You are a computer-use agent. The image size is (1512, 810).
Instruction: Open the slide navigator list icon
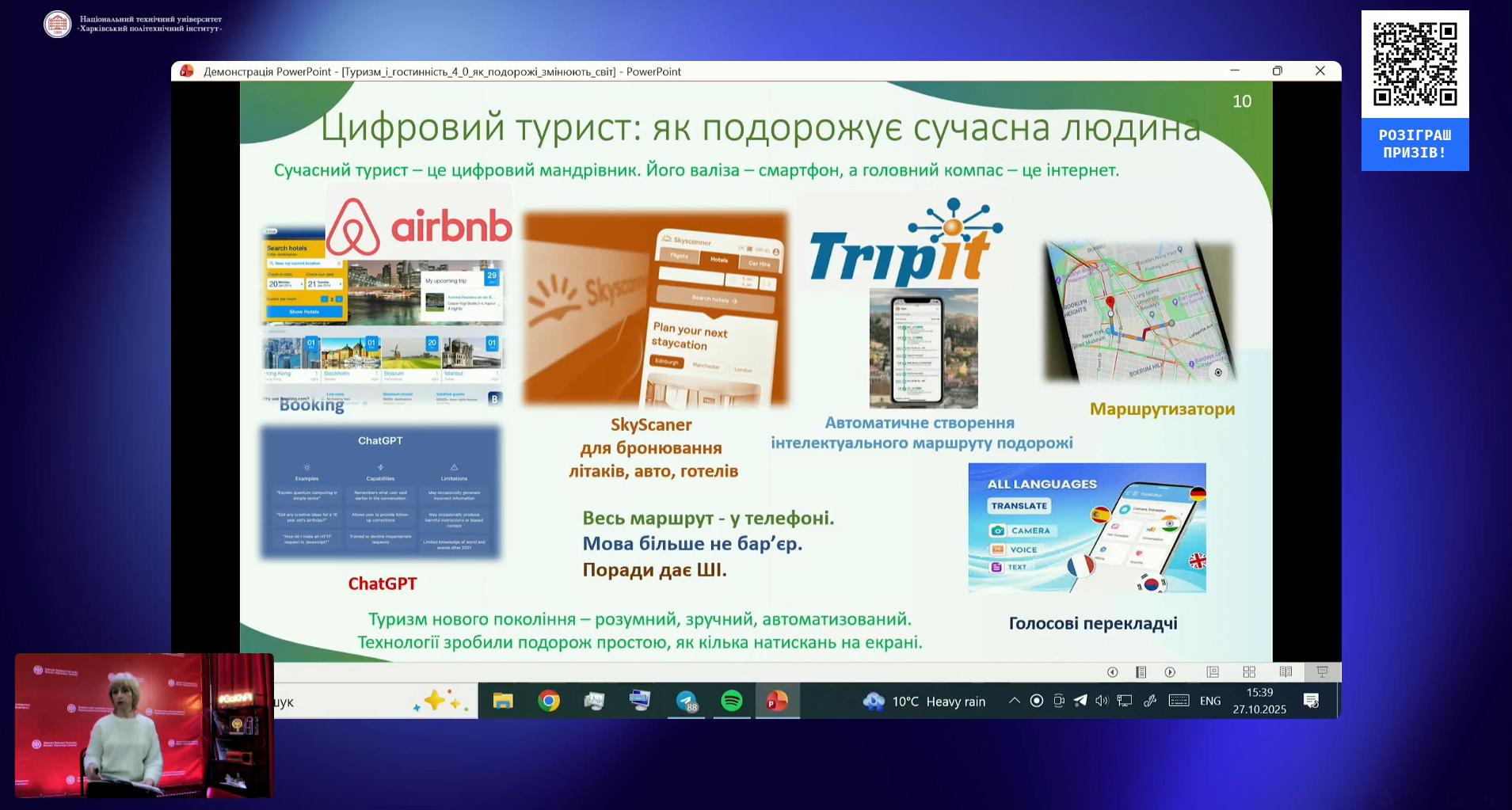pos(1141,672)
